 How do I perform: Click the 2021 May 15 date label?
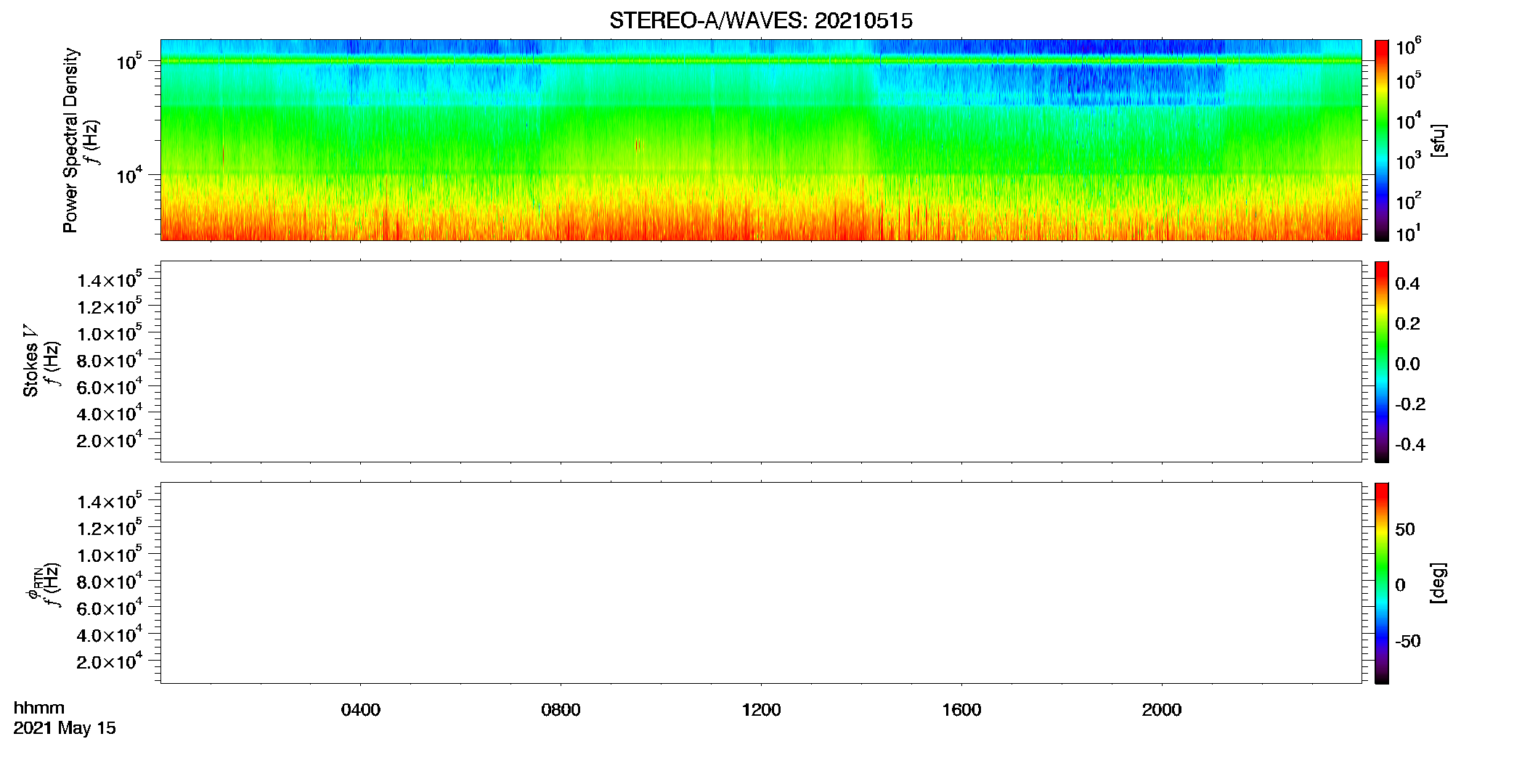tap(65, 728)
